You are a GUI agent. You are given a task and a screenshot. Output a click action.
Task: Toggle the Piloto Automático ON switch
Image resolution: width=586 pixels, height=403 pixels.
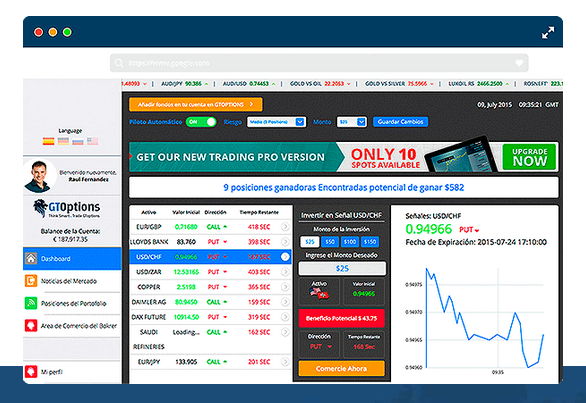[201, 122]
